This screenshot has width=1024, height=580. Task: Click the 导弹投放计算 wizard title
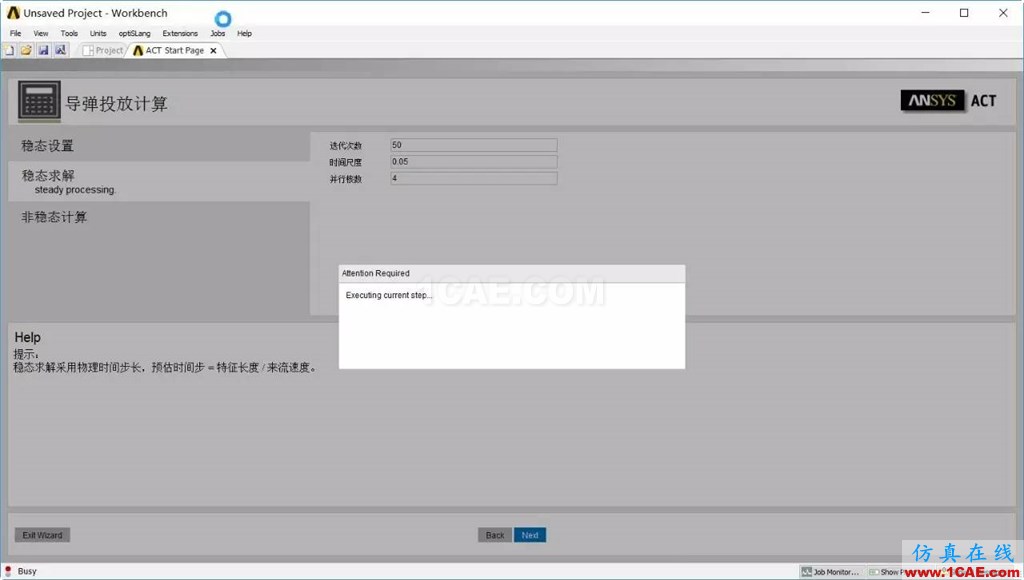tap(116, 104)
